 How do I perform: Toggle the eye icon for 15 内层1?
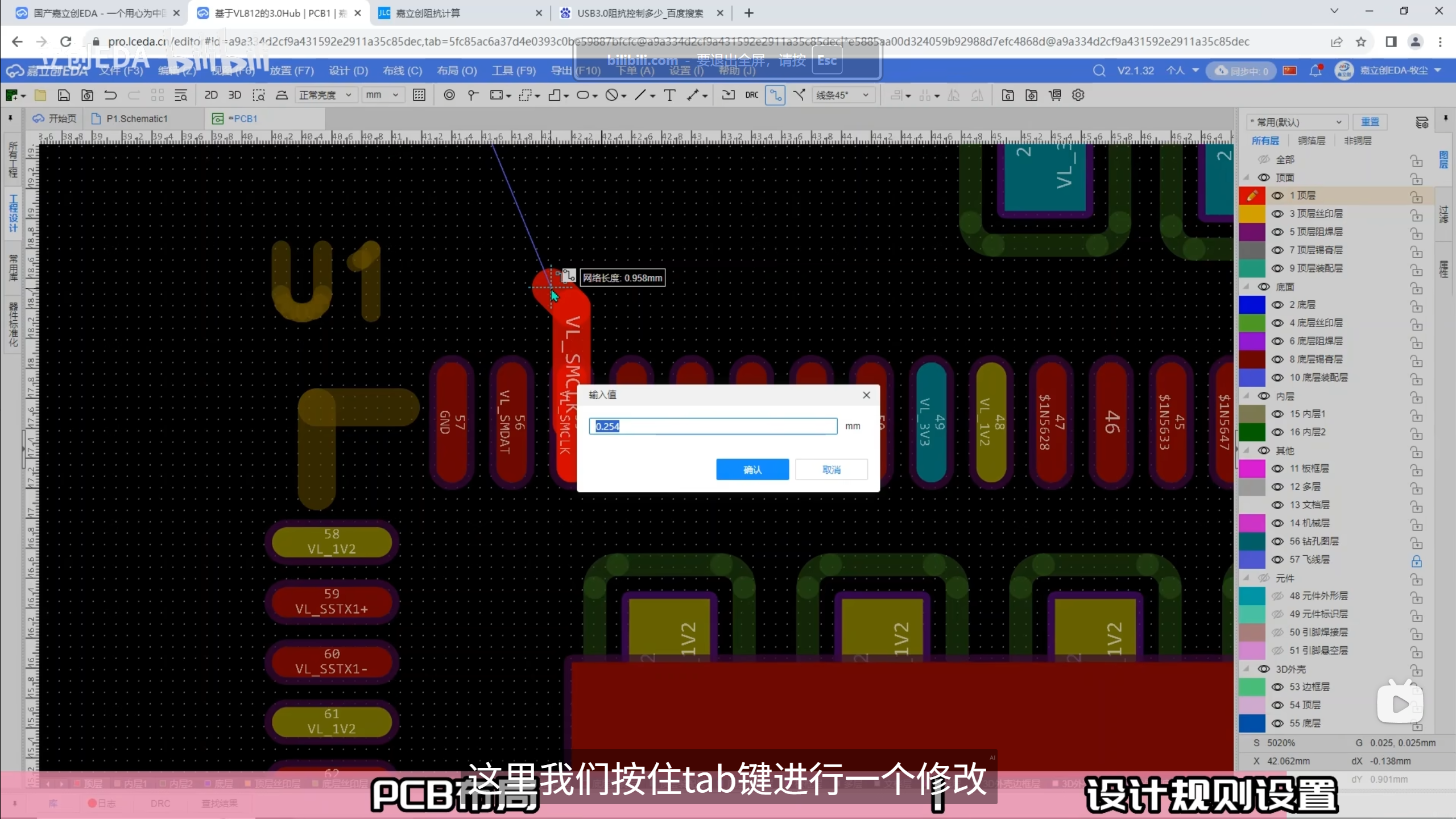tap(1277, 414)
